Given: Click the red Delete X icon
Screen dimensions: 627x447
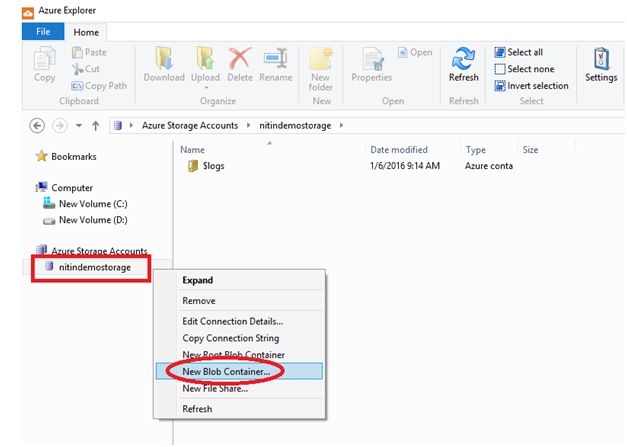Looking at the screenshot, I should (x=240, y=58).
